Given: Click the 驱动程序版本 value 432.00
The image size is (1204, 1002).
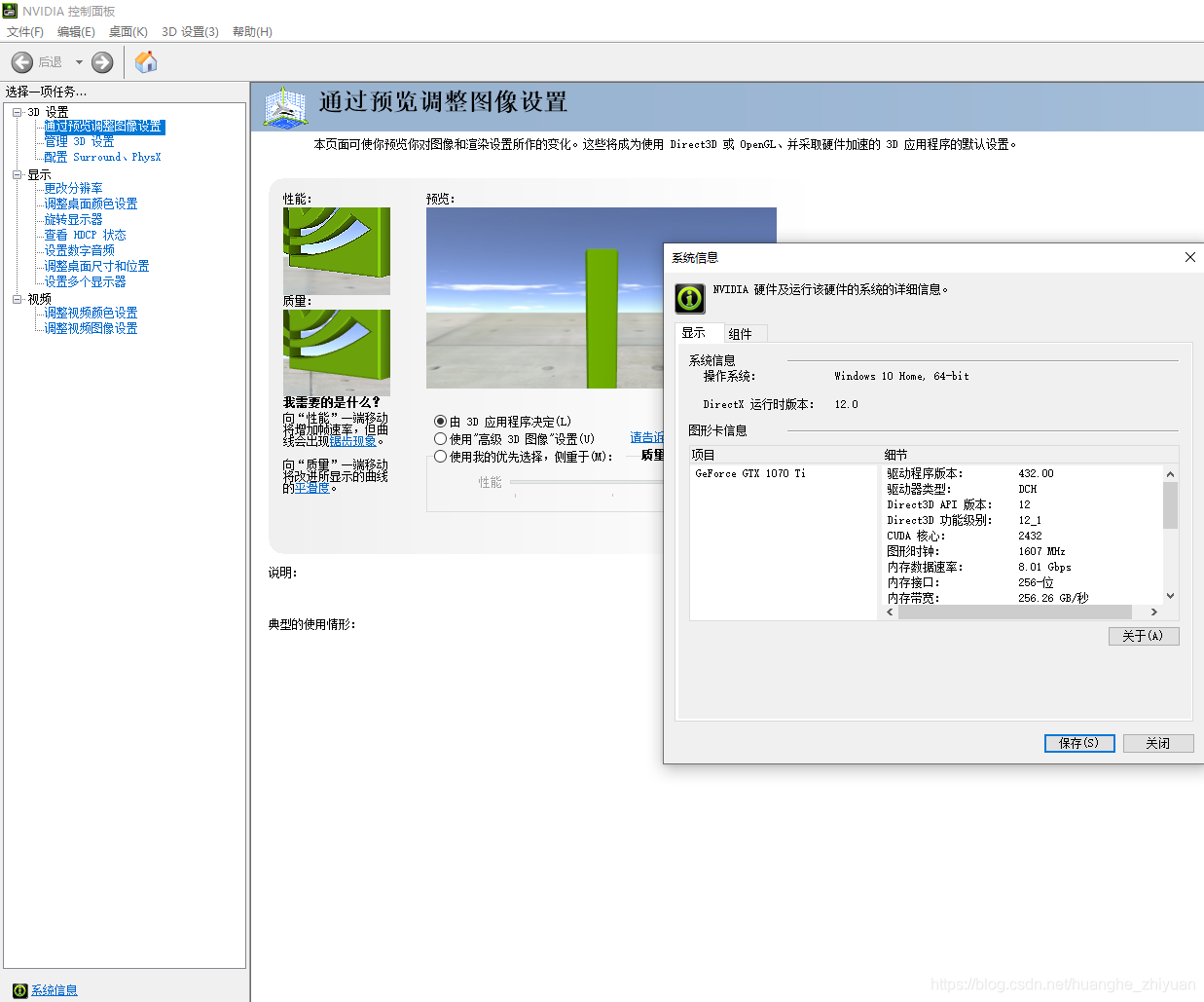Looking at the screenshot, I should [x=1037, y=473].
